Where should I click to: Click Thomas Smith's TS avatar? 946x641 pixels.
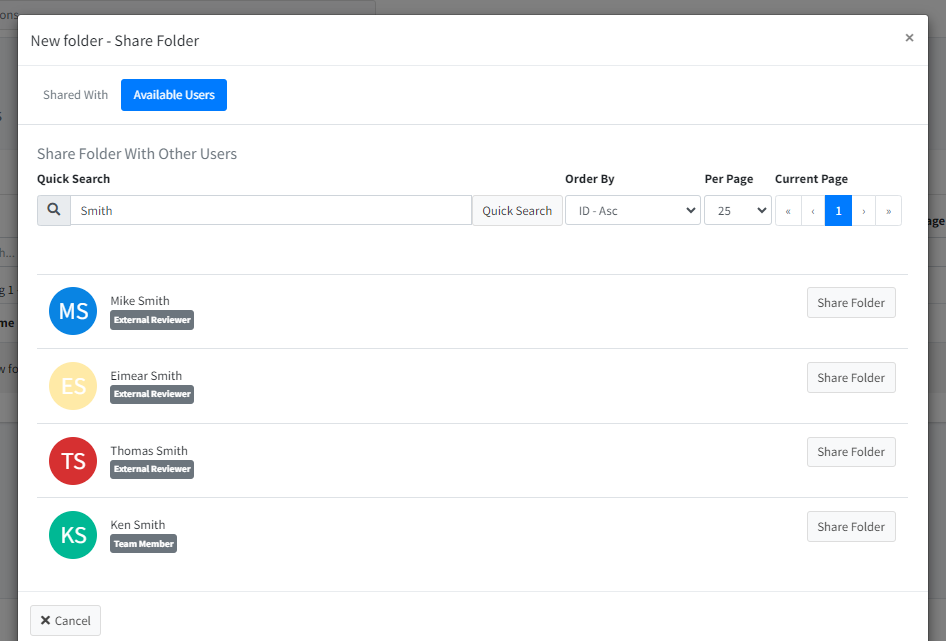[73, 460]
